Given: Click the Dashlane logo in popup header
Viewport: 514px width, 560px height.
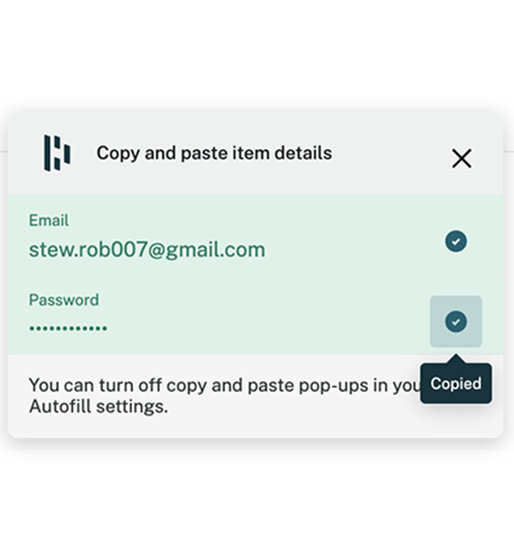Looking at the screenshot, I should coord(57,153).
